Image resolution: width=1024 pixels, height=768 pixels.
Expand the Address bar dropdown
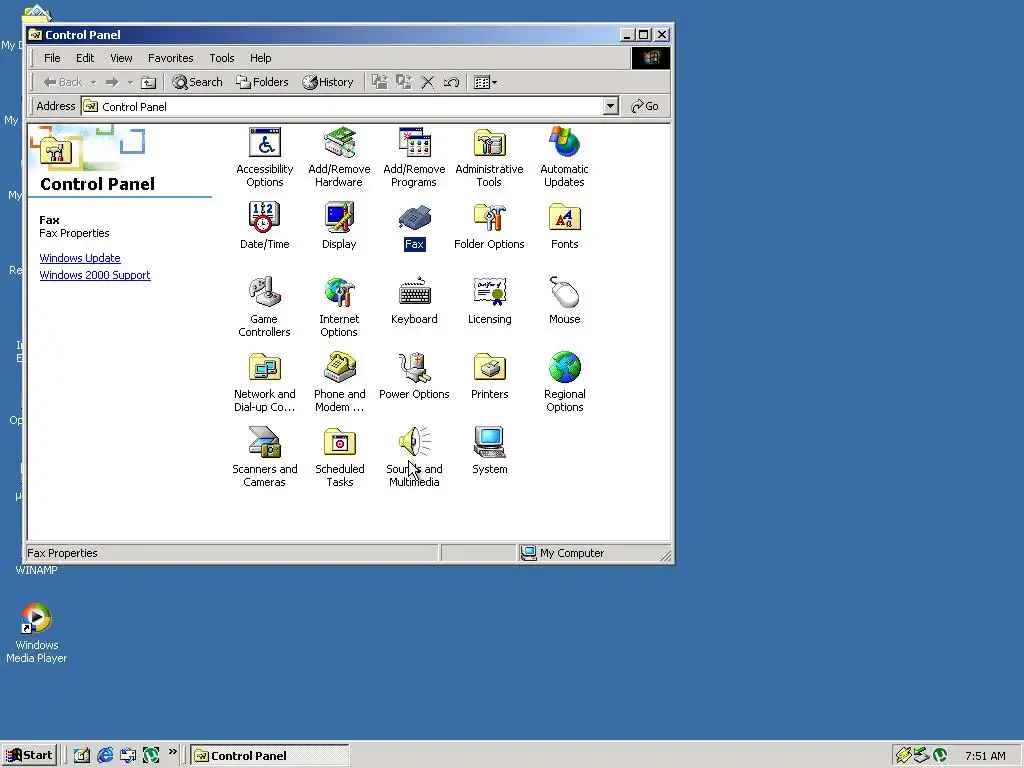[x=611, y=106]
